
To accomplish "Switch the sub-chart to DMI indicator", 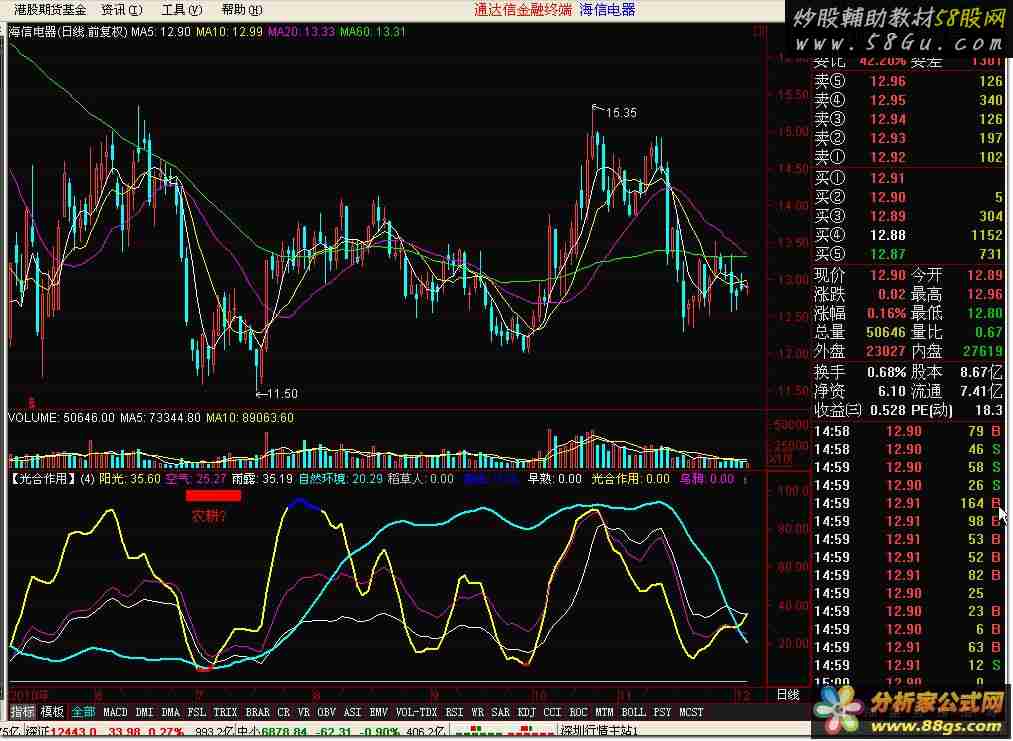I will 144,712.
